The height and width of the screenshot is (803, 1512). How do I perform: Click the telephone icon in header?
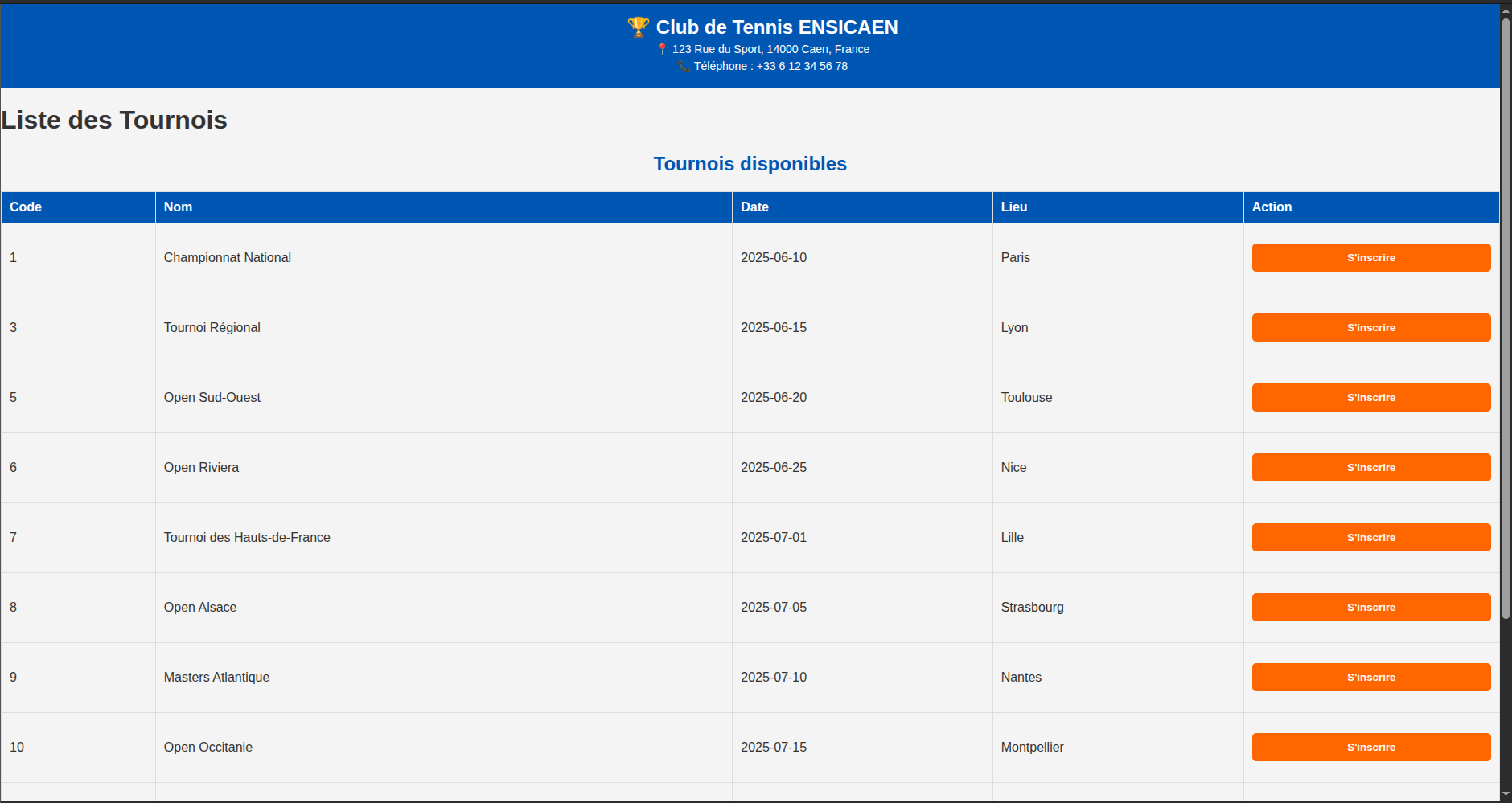tap(684, 67)
